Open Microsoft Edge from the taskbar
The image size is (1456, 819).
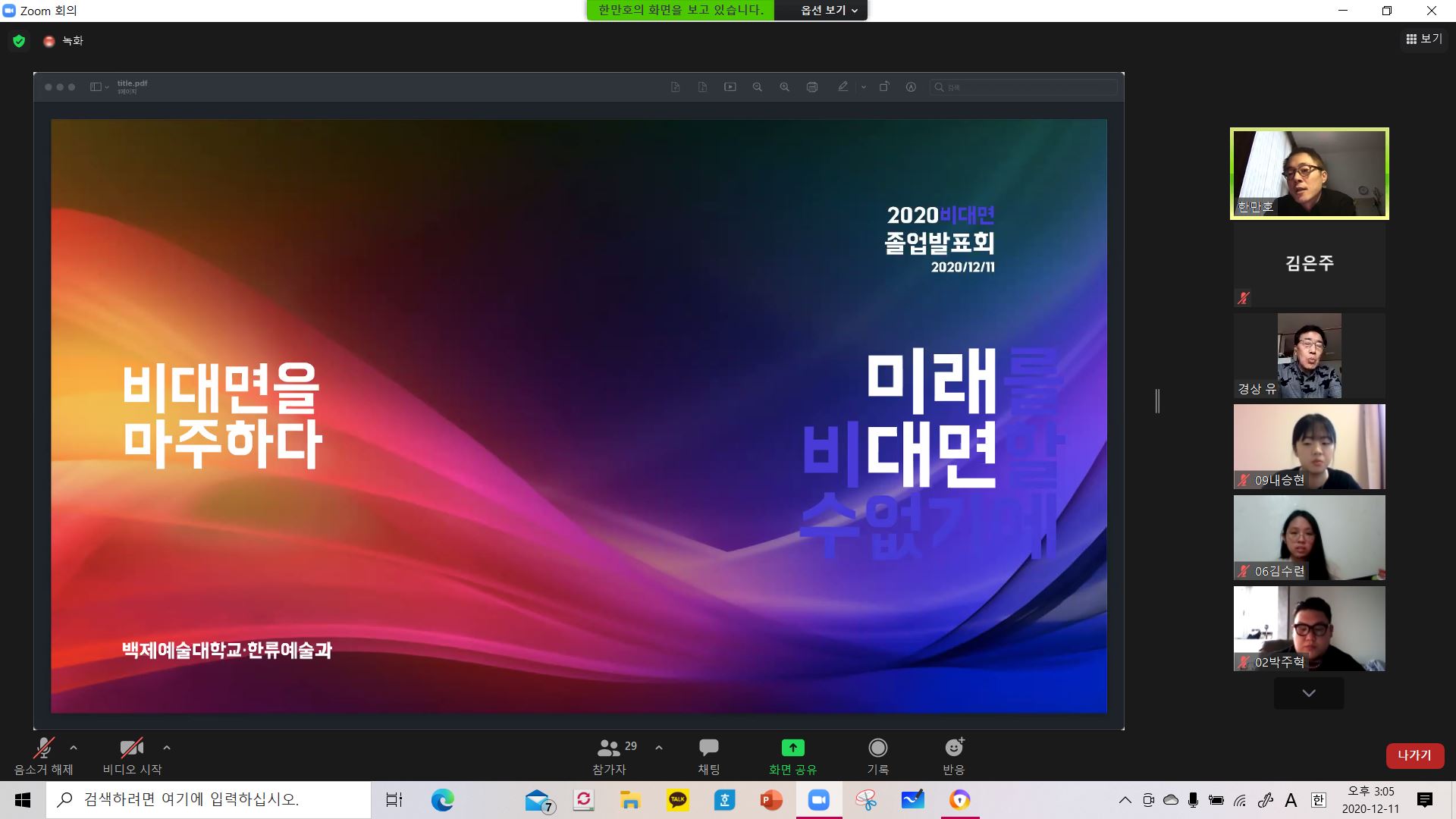pos(442,800)
